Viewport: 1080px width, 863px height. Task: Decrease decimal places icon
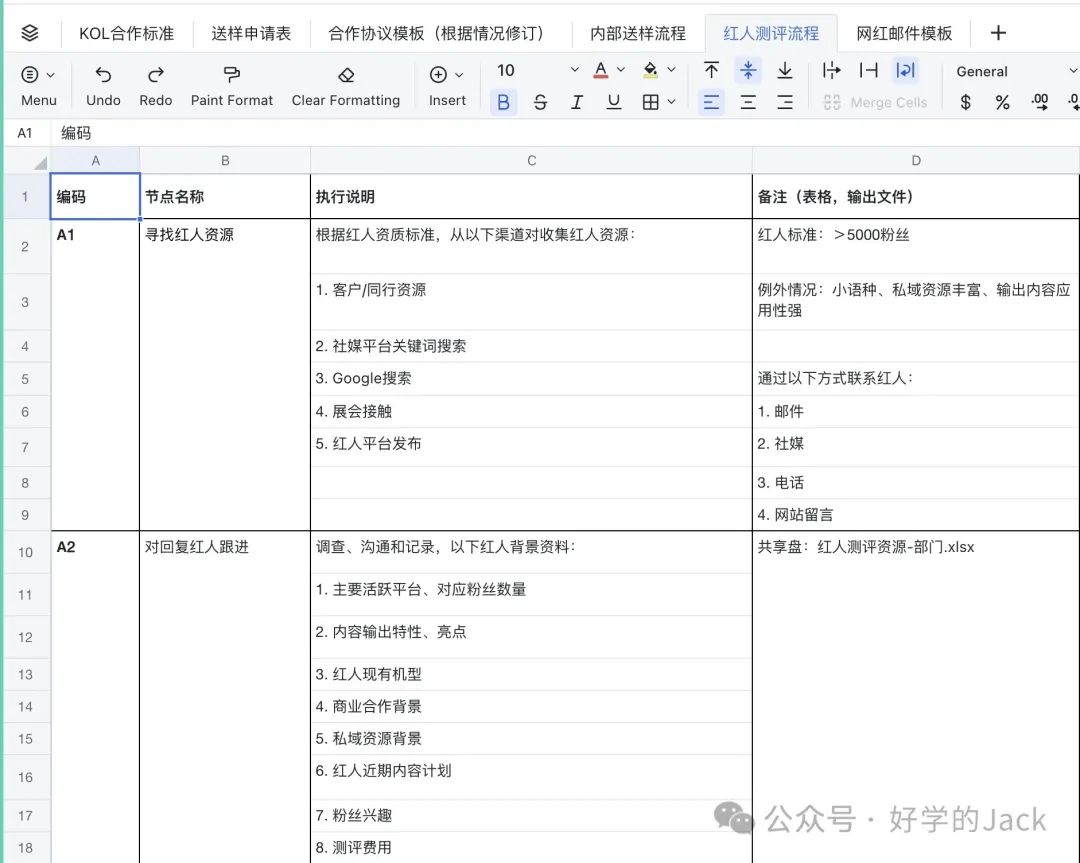[x=1039, y=103]
